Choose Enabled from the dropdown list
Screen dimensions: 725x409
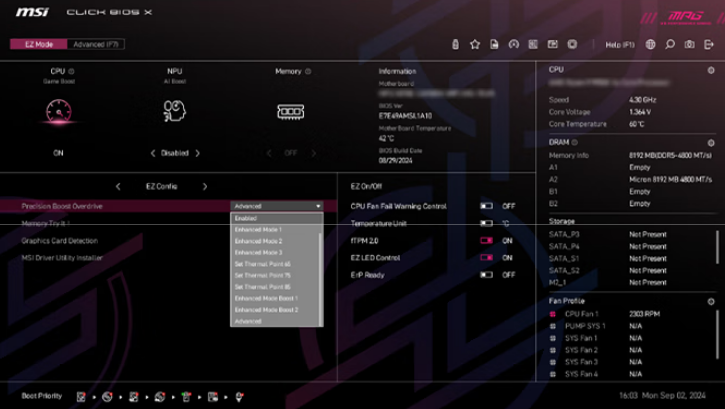(275, 218)
